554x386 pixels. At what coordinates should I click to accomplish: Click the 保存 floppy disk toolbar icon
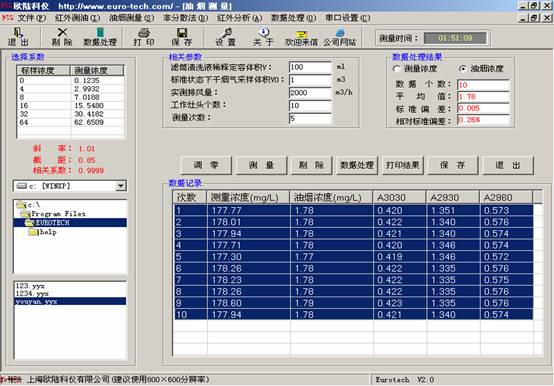(x=182, y=37)
